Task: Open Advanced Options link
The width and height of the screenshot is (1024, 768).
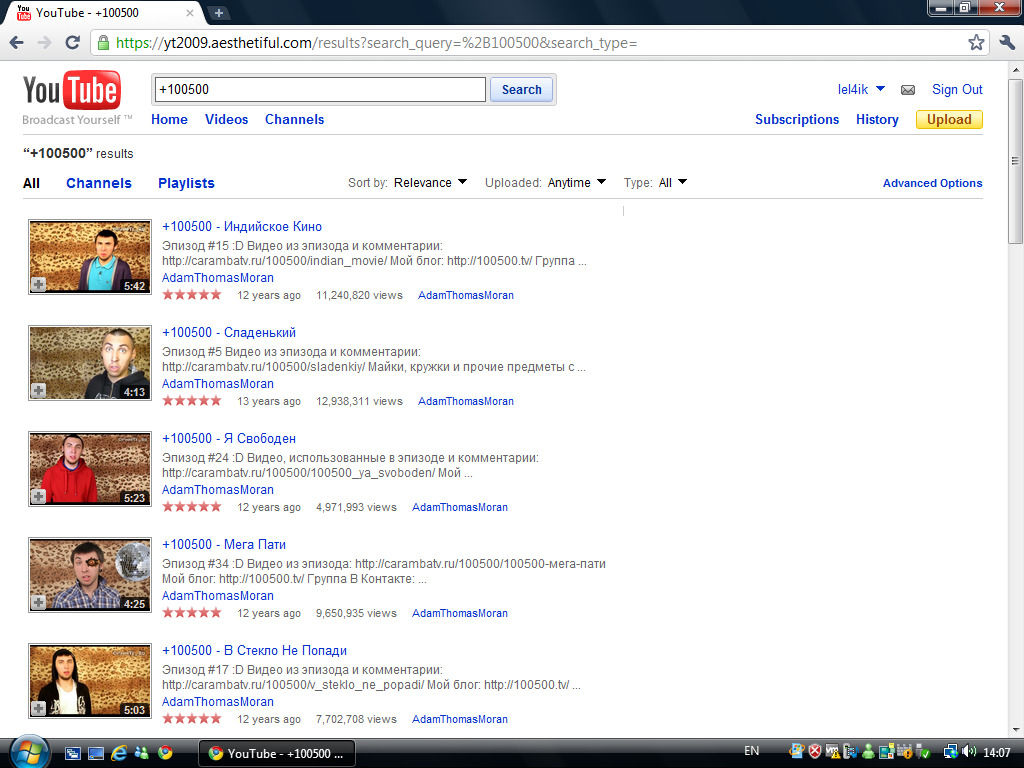Action: tap(932, 183)
